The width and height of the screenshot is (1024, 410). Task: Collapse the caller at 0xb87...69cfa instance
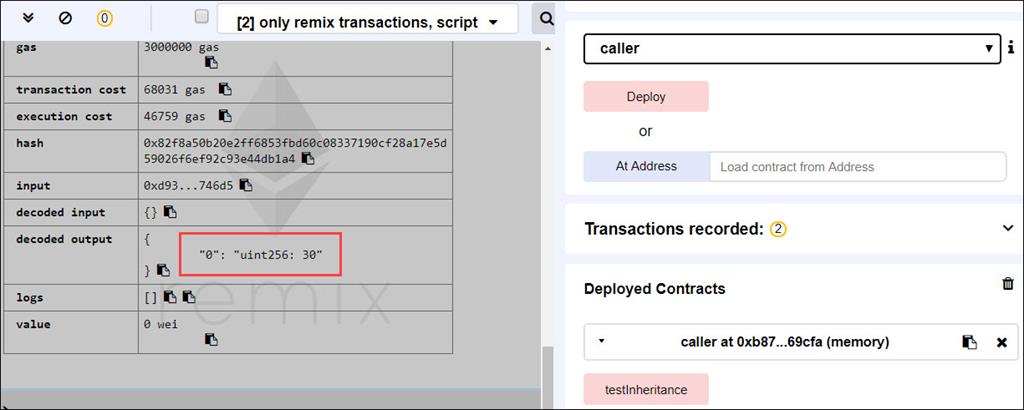[x=601, y=341]
